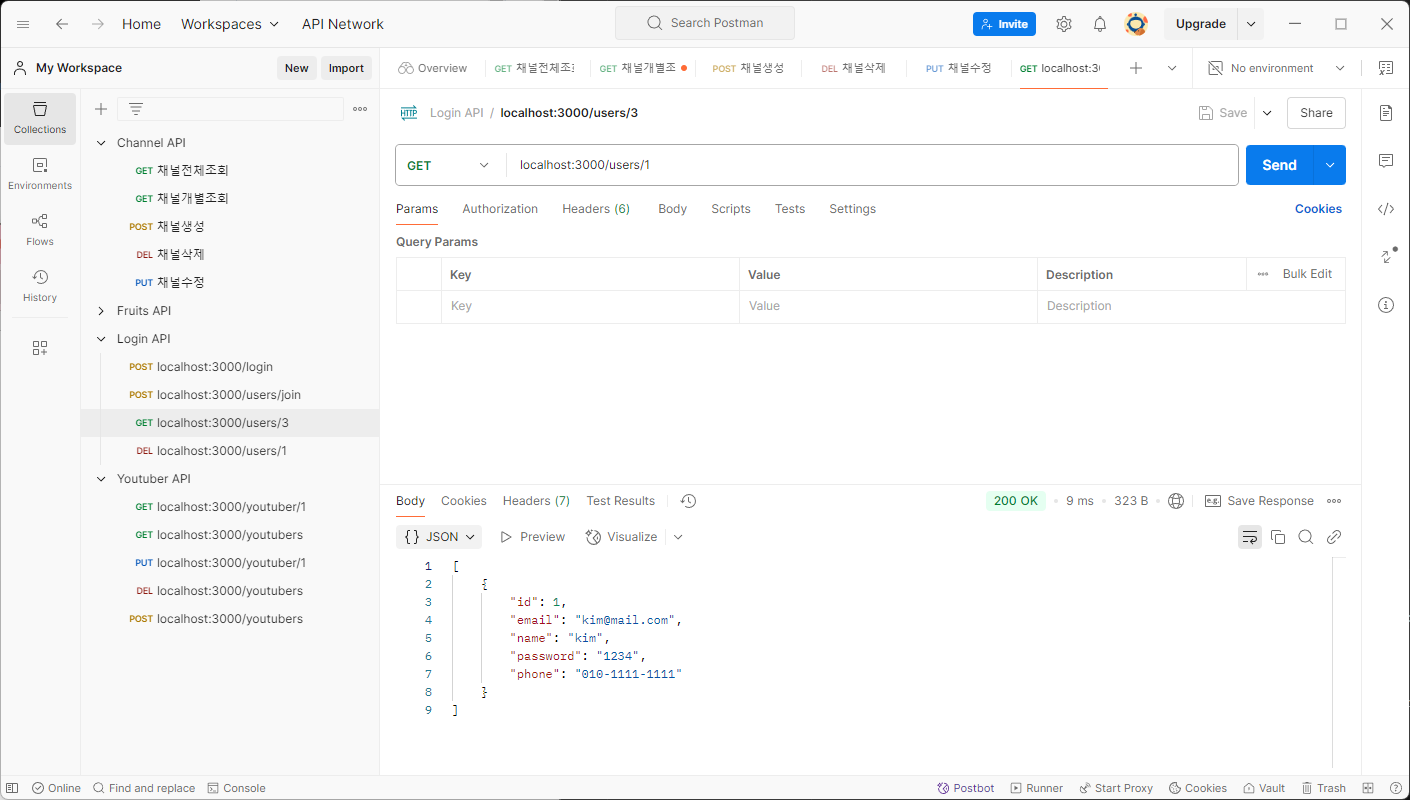The image size is (1410, 800).
Task: Open the Documentation icon in right sidebar
Action: pos(1386,113)
